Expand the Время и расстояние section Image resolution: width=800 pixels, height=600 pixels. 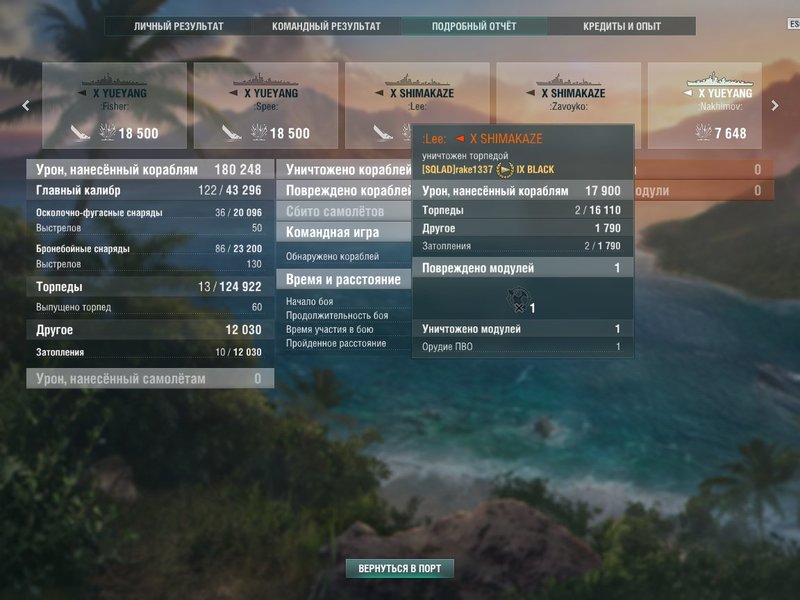coord(343,279)
